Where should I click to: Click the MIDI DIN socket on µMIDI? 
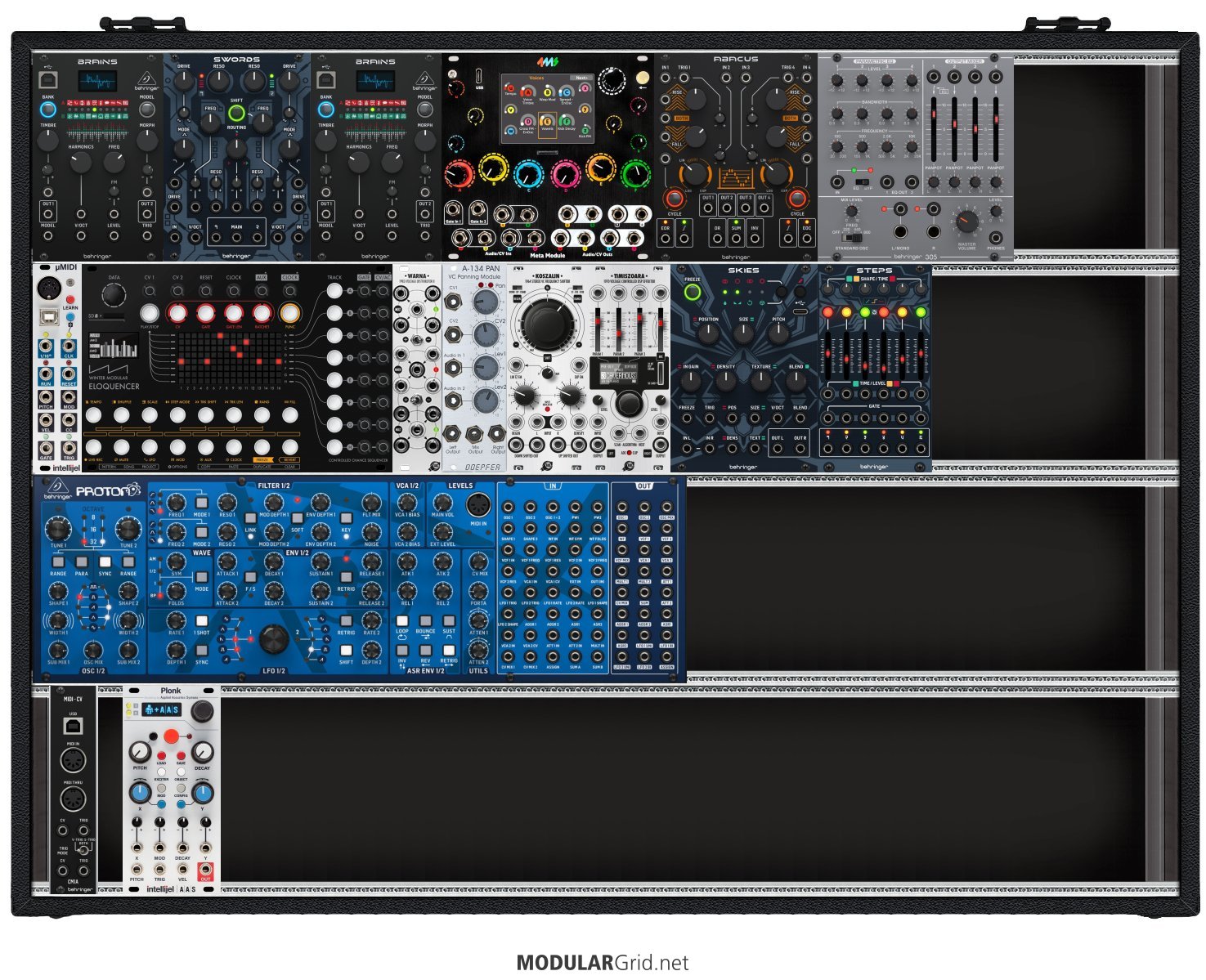click(x=47, y=289)
